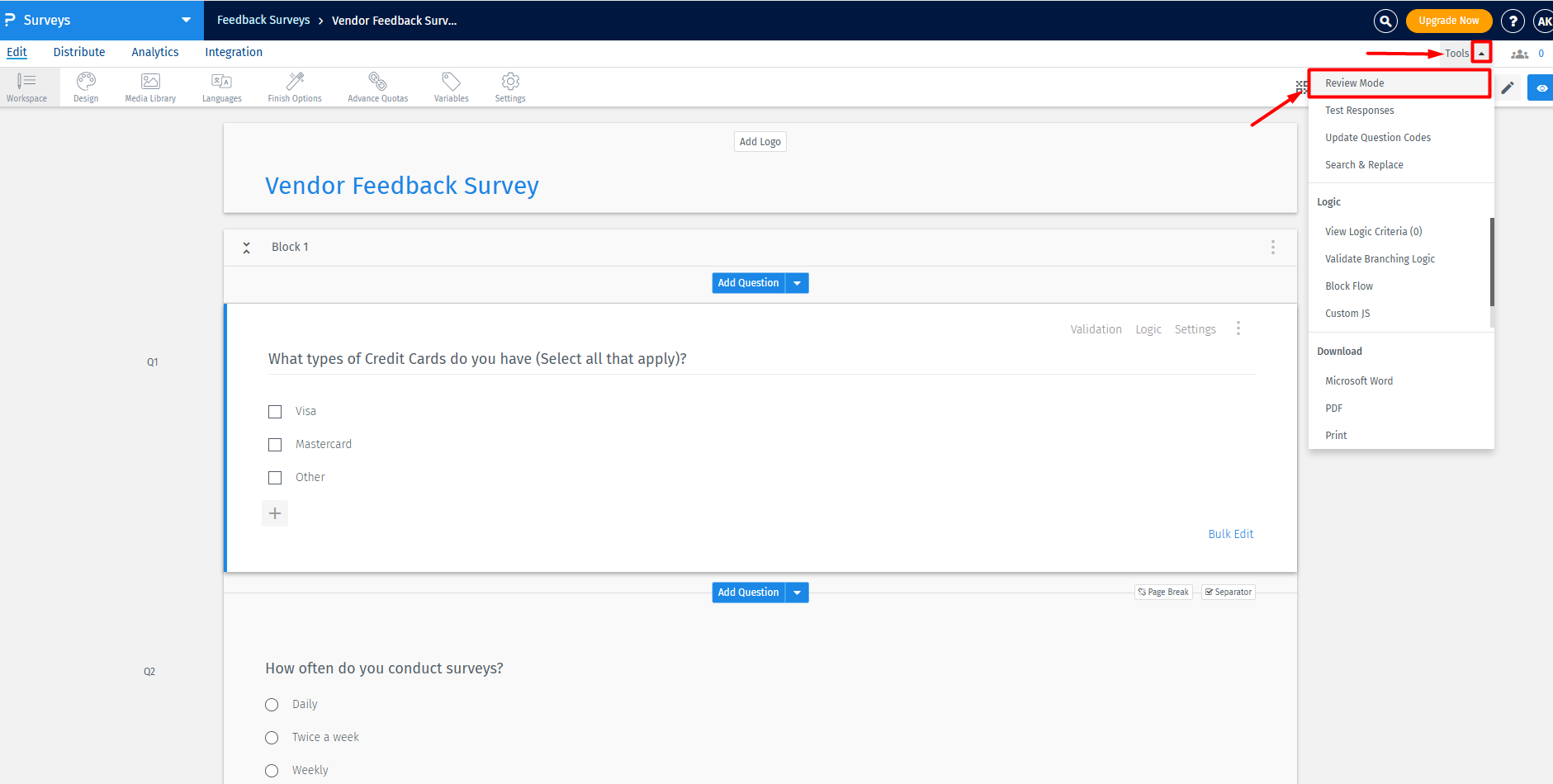Image resolution: width=1553 pixels, height=784 pixels.
Task: Open Advance Quotas
Action: (x=377, y=87)
